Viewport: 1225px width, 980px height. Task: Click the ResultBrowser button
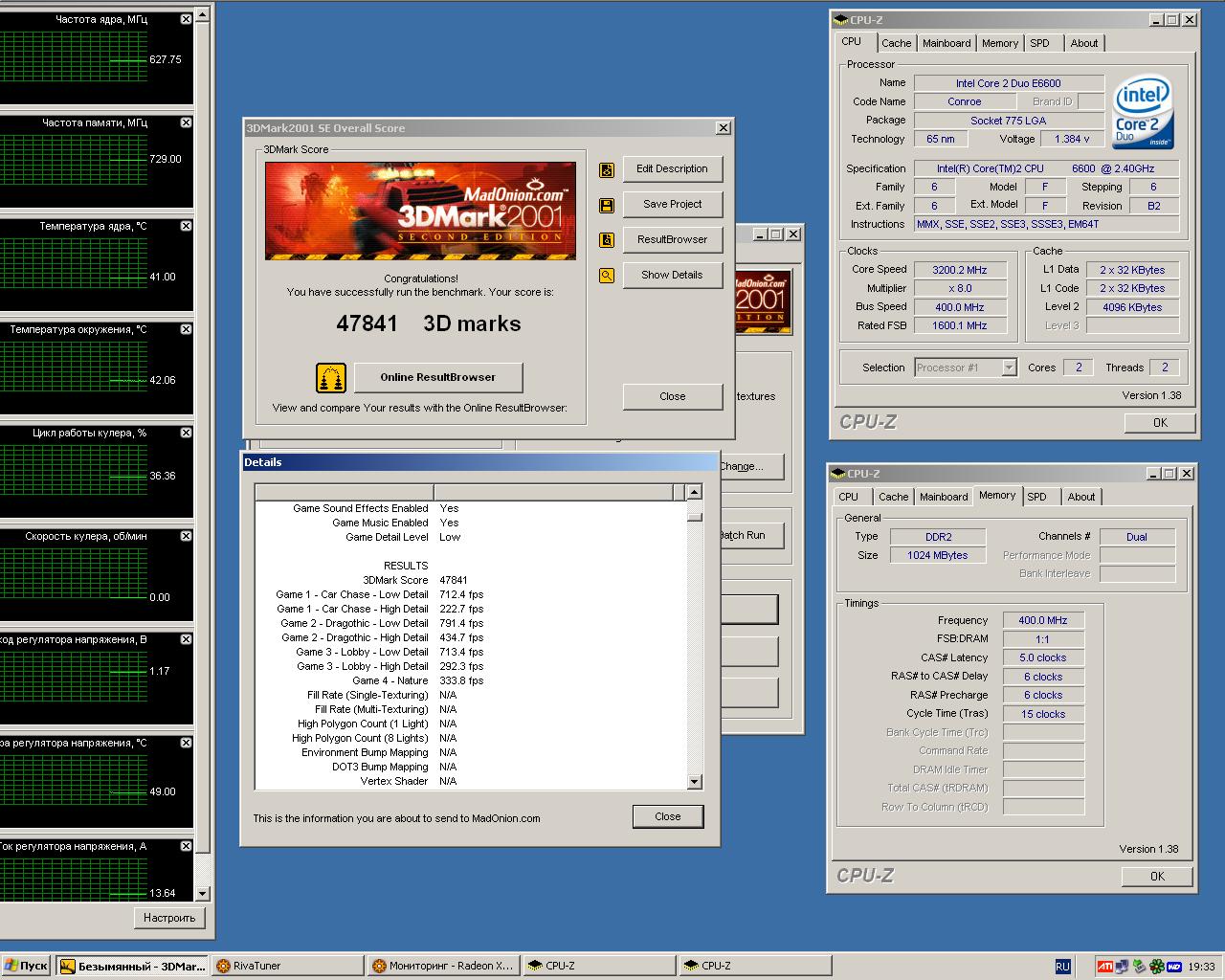point(673,240)
